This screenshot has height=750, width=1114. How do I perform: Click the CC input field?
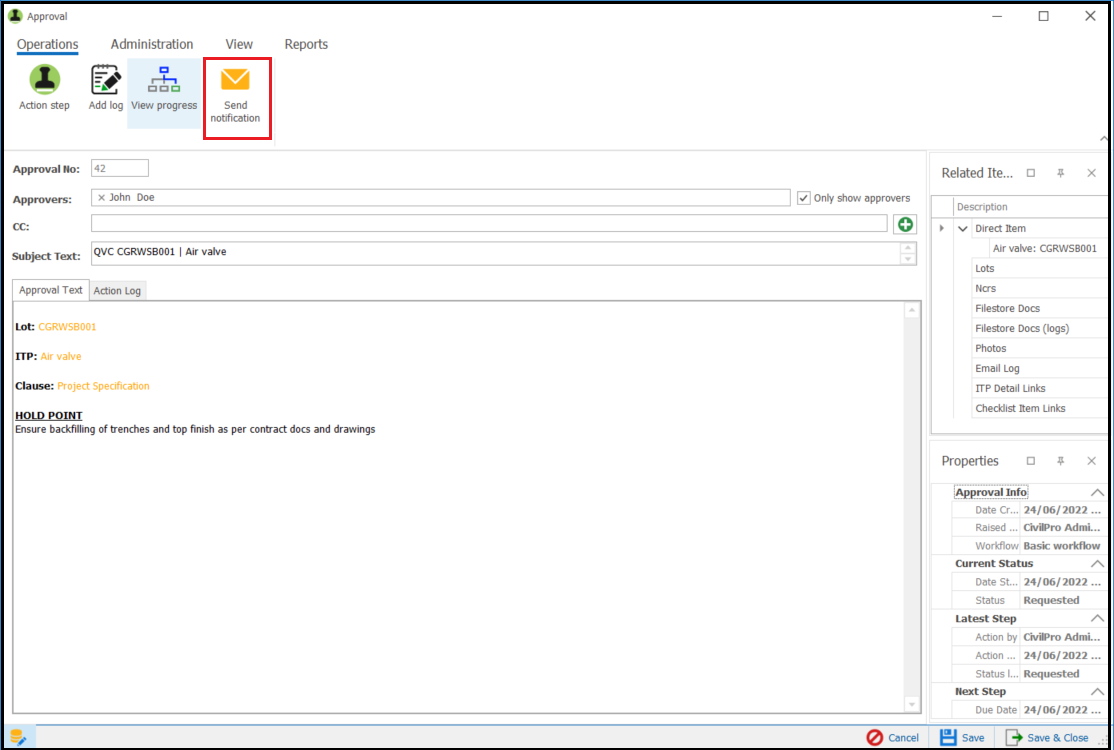(488, 224)
